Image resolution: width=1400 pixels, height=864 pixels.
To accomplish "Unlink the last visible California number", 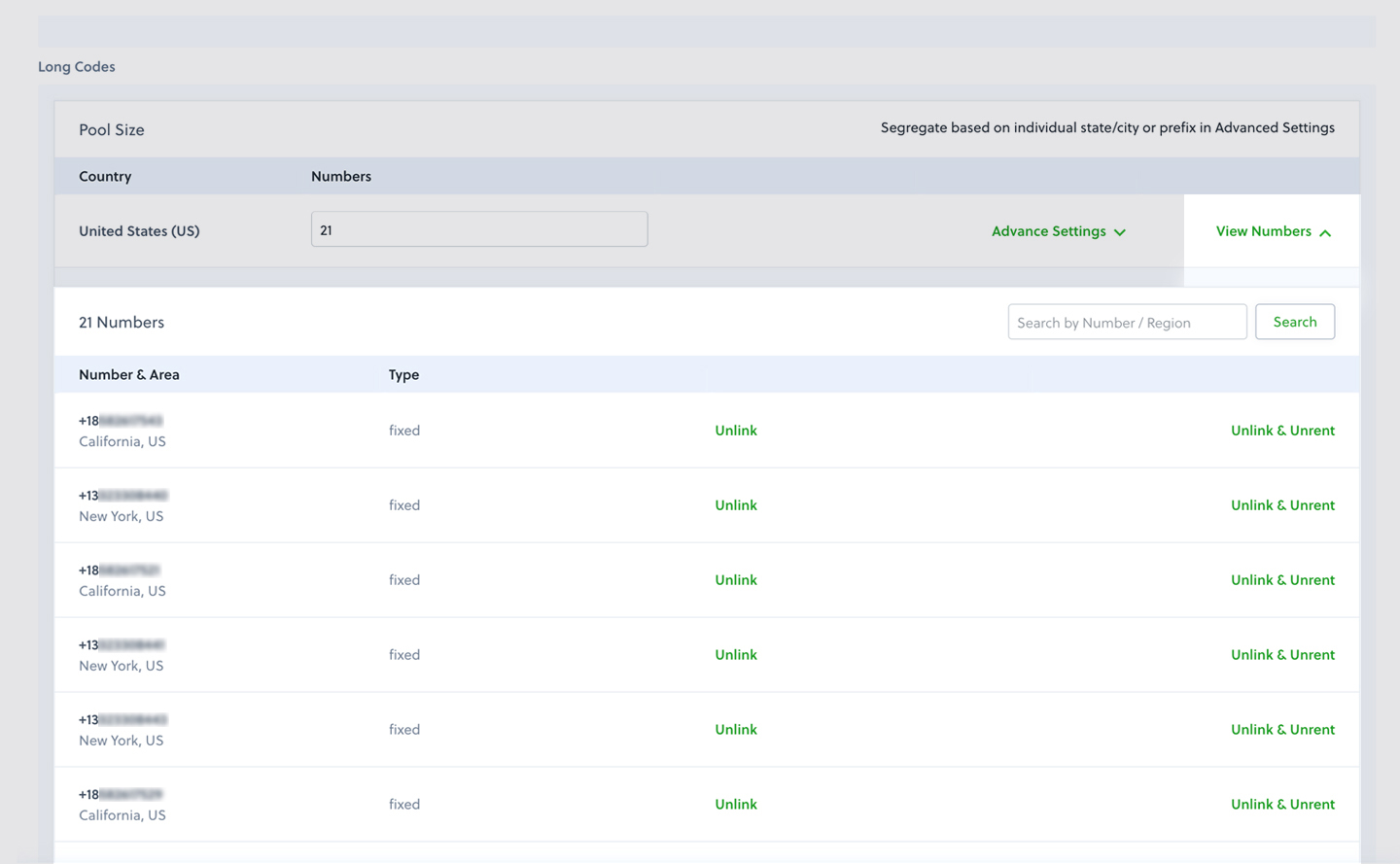I will tap(736, 805).
